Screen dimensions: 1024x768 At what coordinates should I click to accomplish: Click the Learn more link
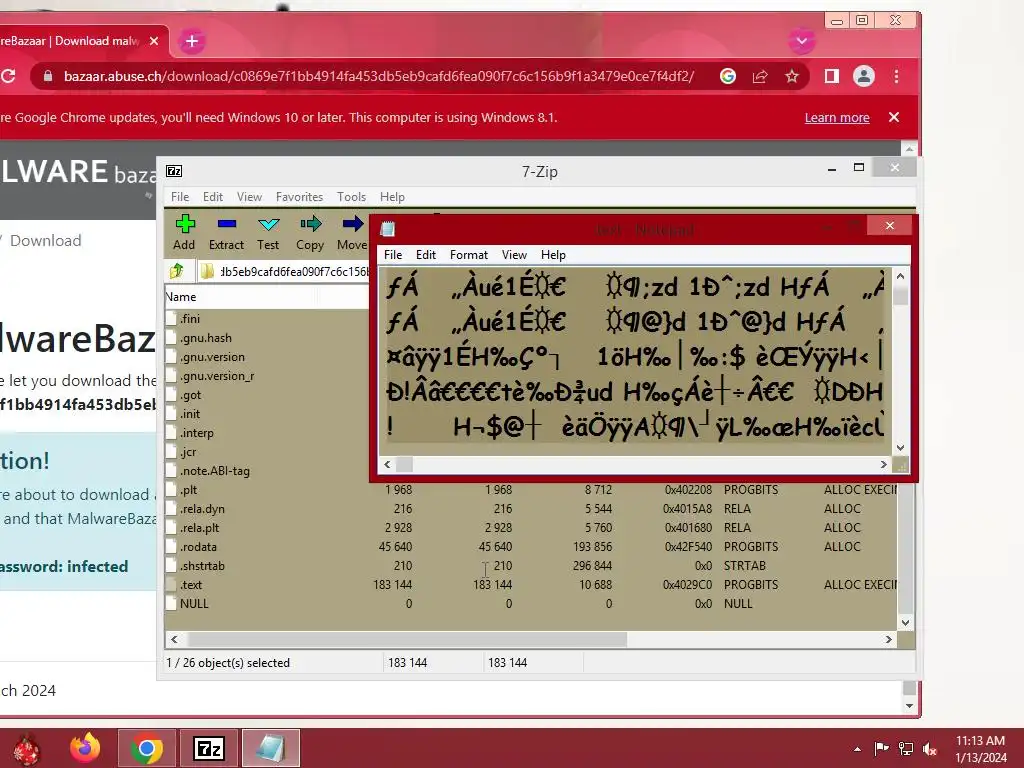pyautogui.click(x=837, y=118)
